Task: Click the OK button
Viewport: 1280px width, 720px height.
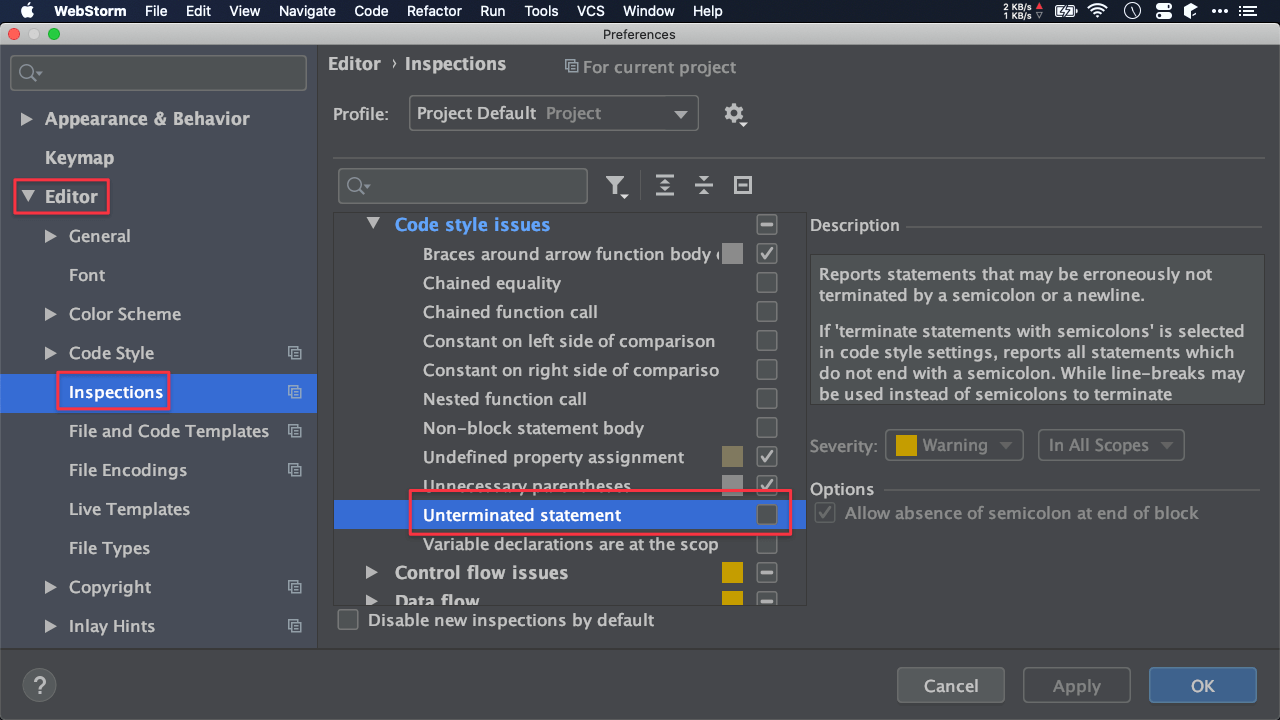Action: [x=1202, y=686]
